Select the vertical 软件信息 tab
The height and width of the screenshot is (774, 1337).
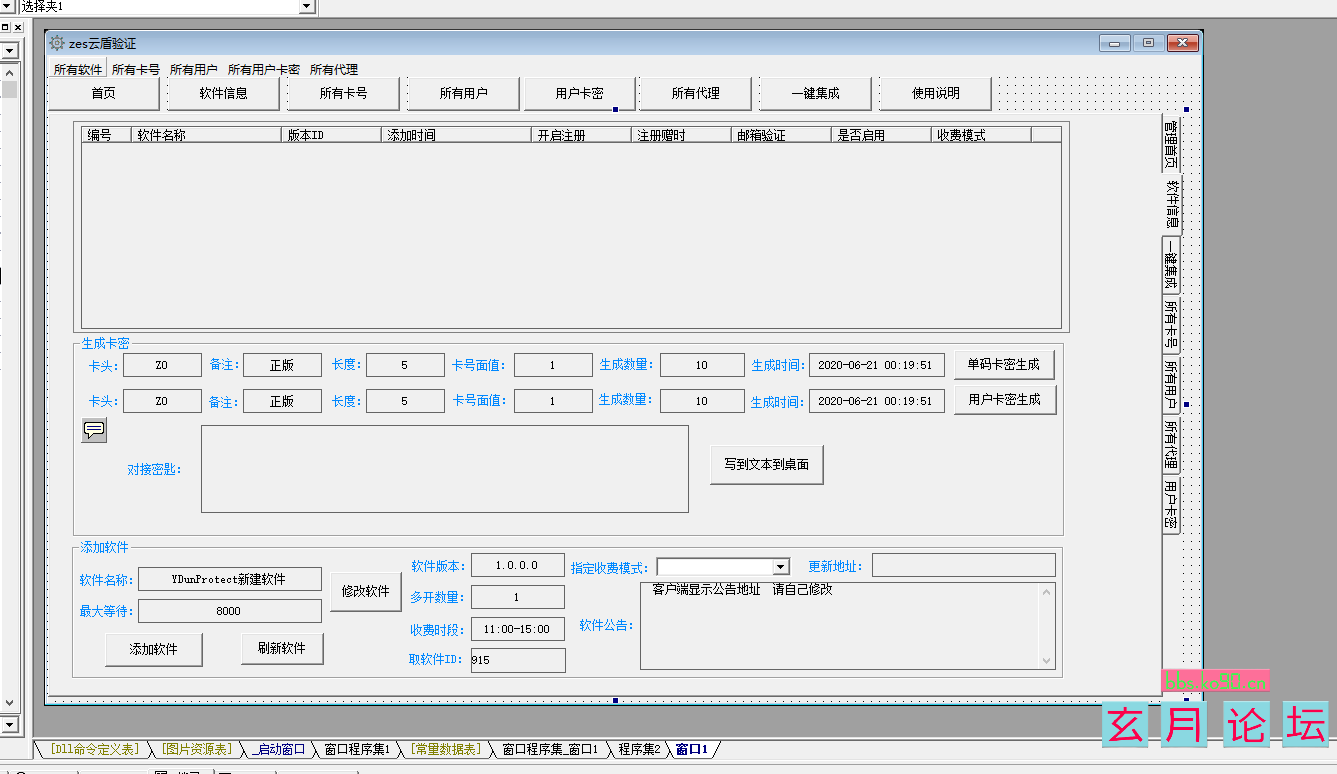pos(1172,204)
